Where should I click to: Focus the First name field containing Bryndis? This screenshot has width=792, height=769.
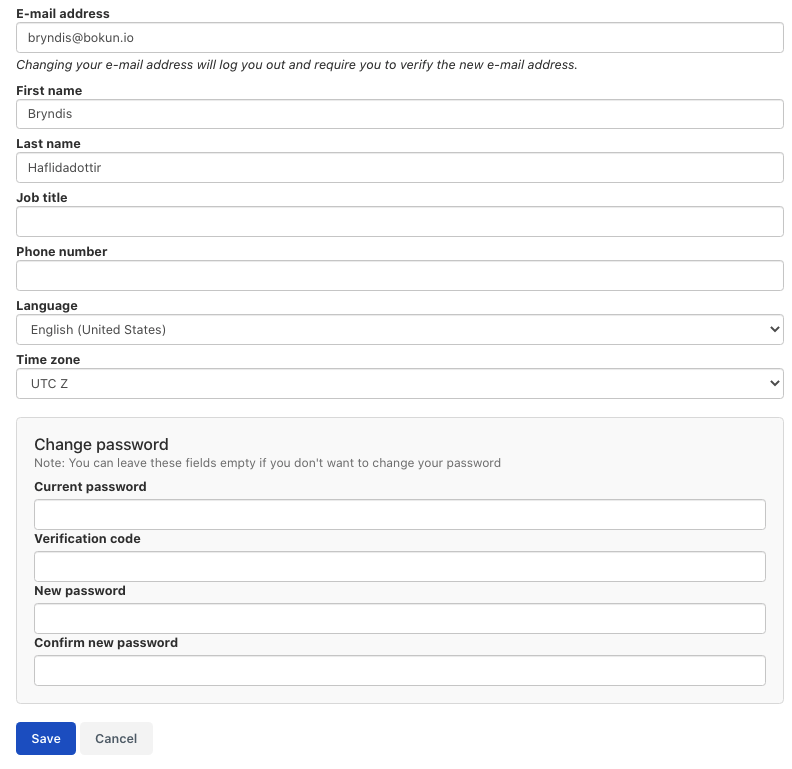click(x=400, y=114)
